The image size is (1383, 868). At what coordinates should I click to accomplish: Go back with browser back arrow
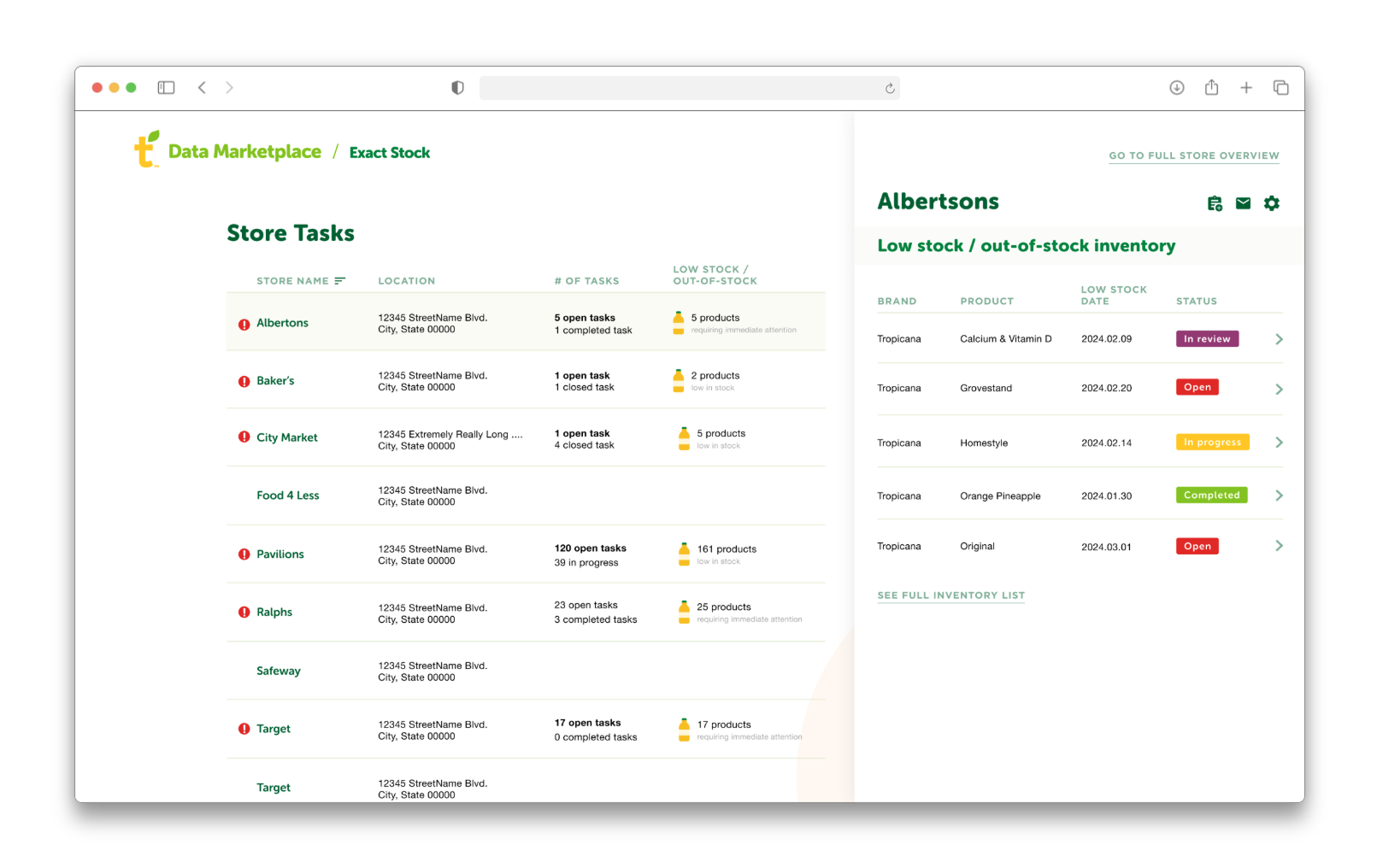pyautogui.click(x=202, y=87)
